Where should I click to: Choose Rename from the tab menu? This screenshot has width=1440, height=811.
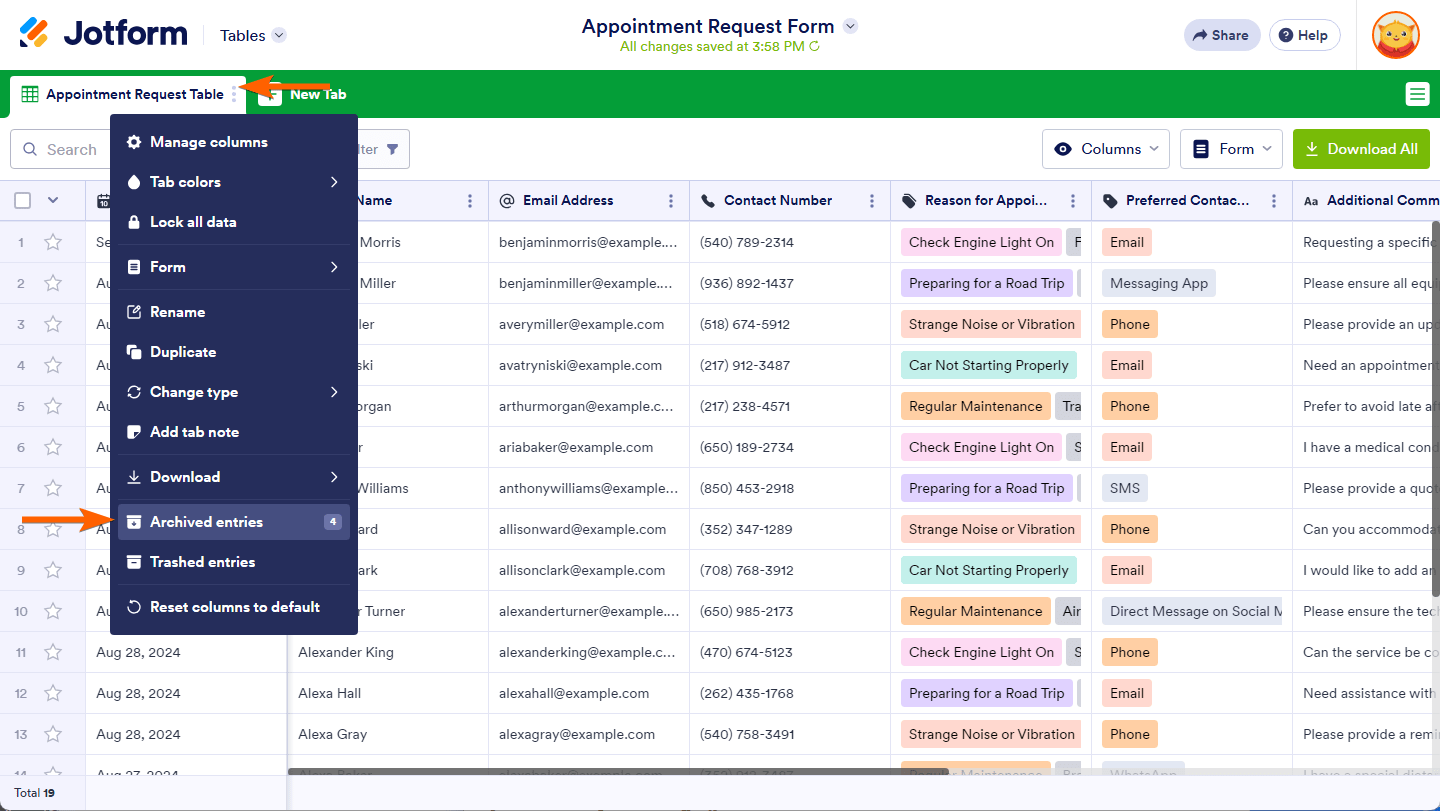234,312
